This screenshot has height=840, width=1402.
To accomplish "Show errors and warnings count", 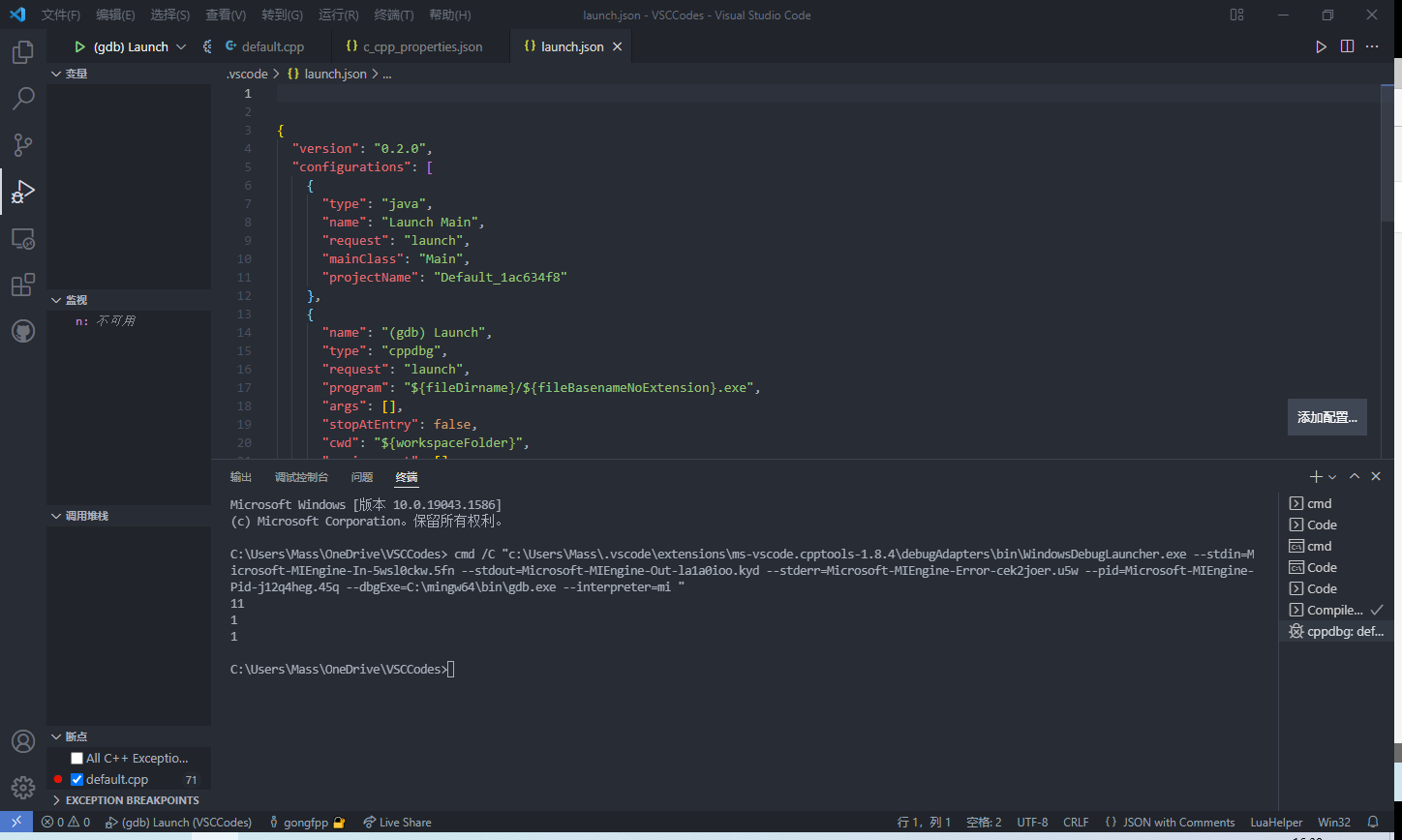I will pyautogui.click(x=65, y=822).
